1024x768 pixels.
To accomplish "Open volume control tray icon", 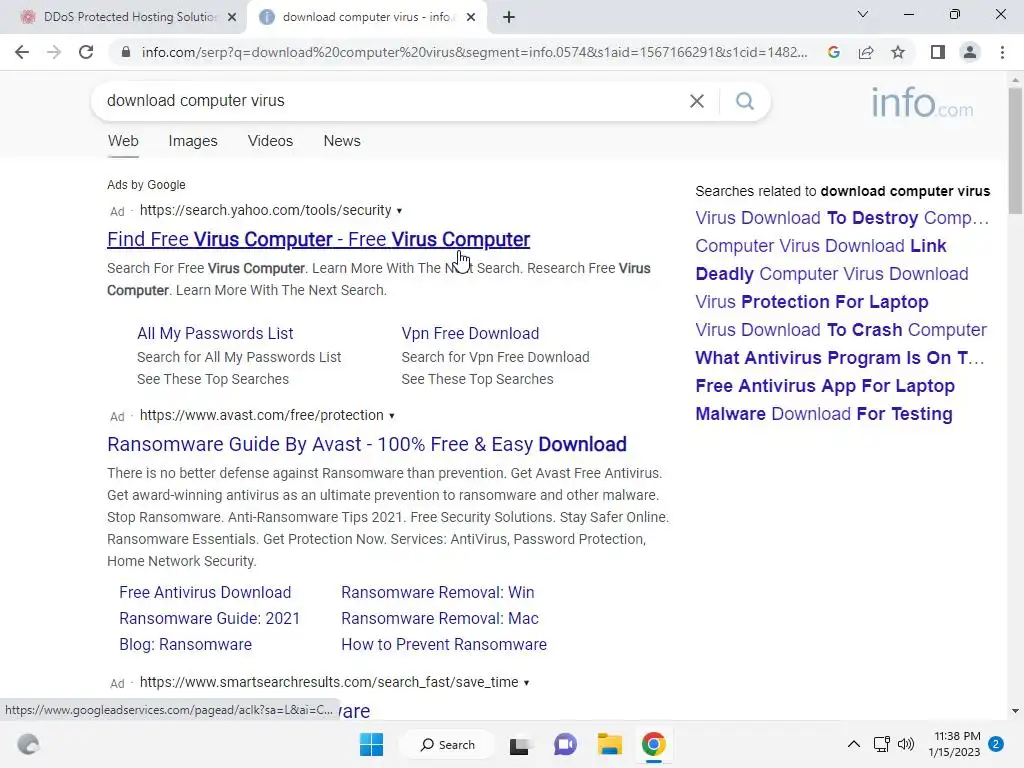I will point(906,744).
